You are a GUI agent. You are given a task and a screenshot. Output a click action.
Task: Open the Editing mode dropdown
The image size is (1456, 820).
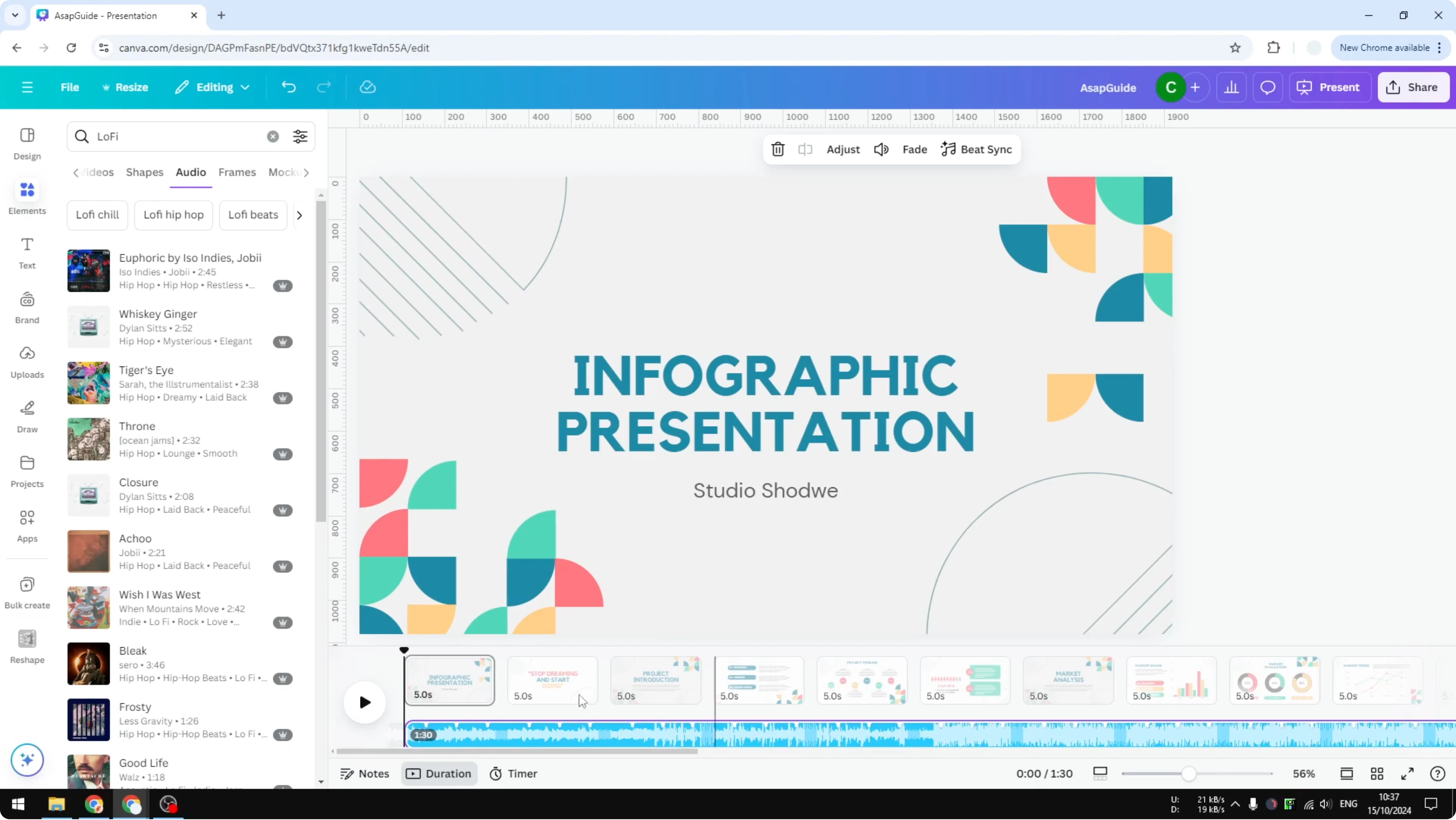(x=212, y=87)
